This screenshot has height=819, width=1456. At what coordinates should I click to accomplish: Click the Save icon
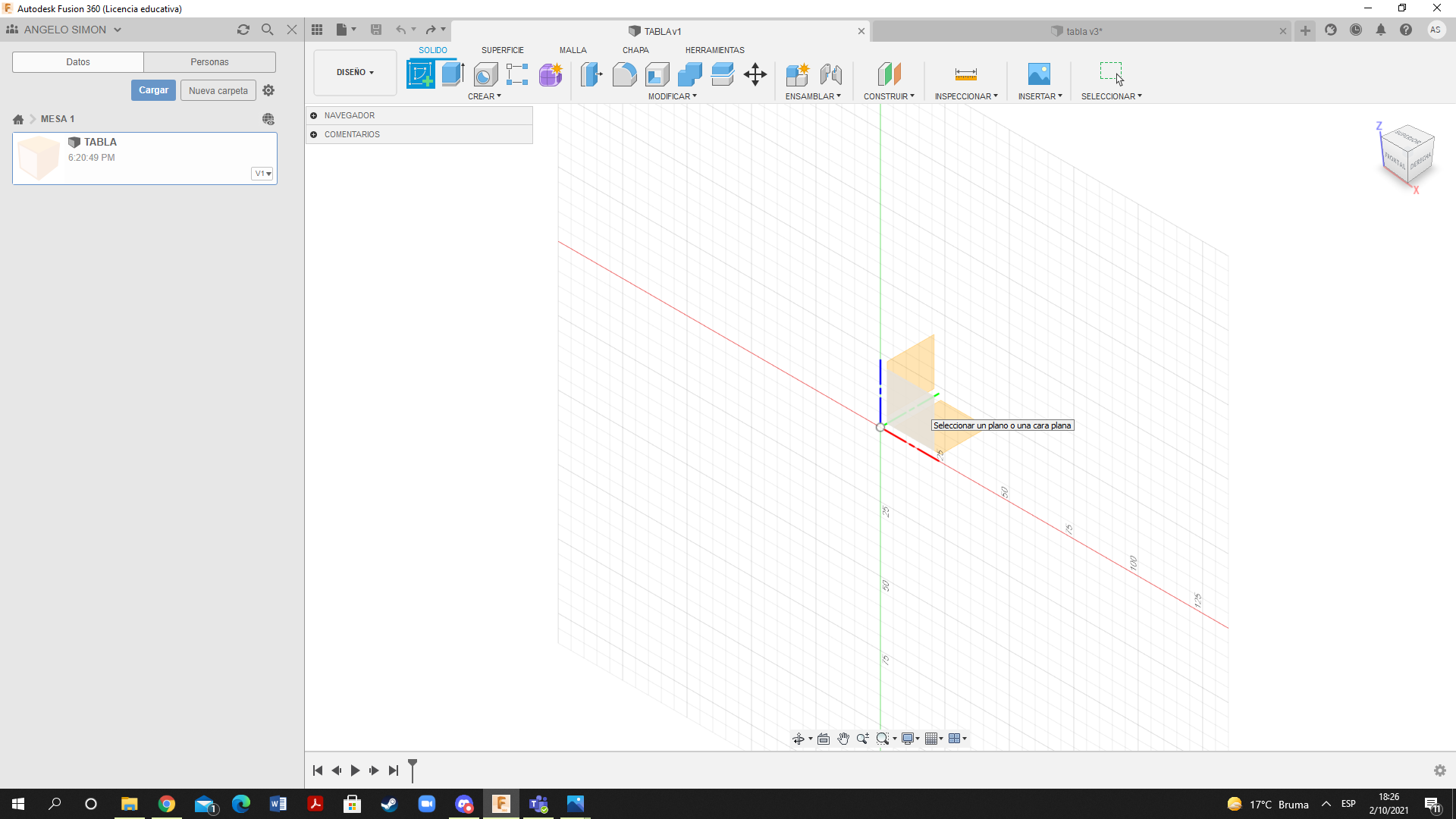[376, 30]
